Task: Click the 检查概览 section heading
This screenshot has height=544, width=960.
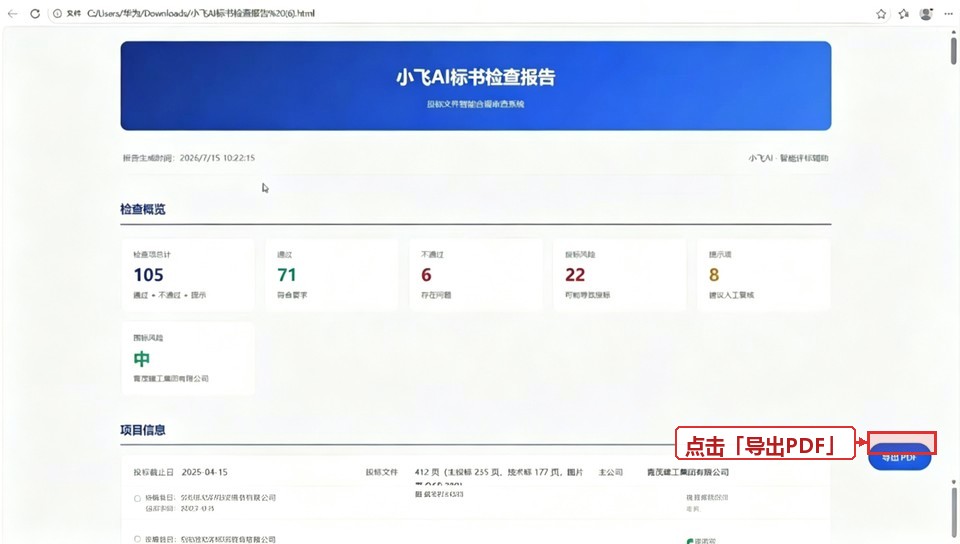Action: 143,209
